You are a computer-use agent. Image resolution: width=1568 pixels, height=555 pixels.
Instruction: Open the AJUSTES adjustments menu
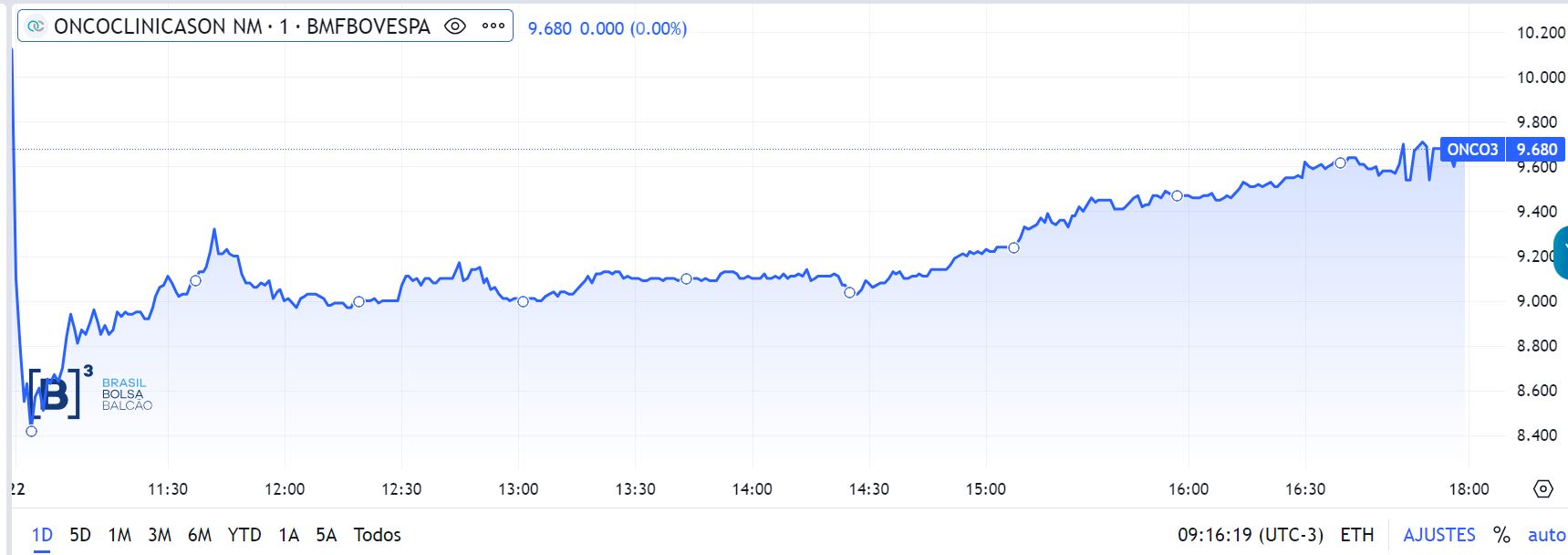(1438, 535)
